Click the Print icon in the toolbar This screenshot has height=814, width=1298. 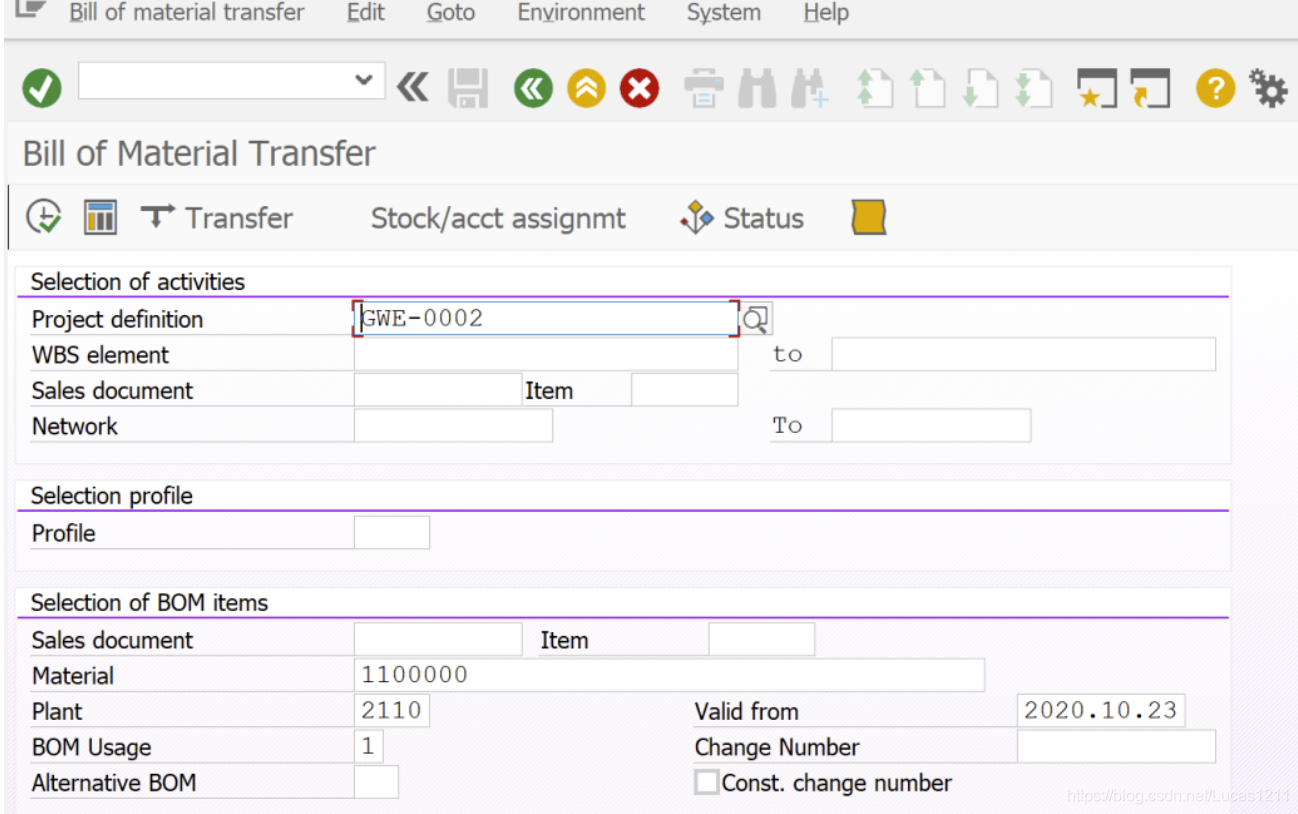(x=703, y=88)
